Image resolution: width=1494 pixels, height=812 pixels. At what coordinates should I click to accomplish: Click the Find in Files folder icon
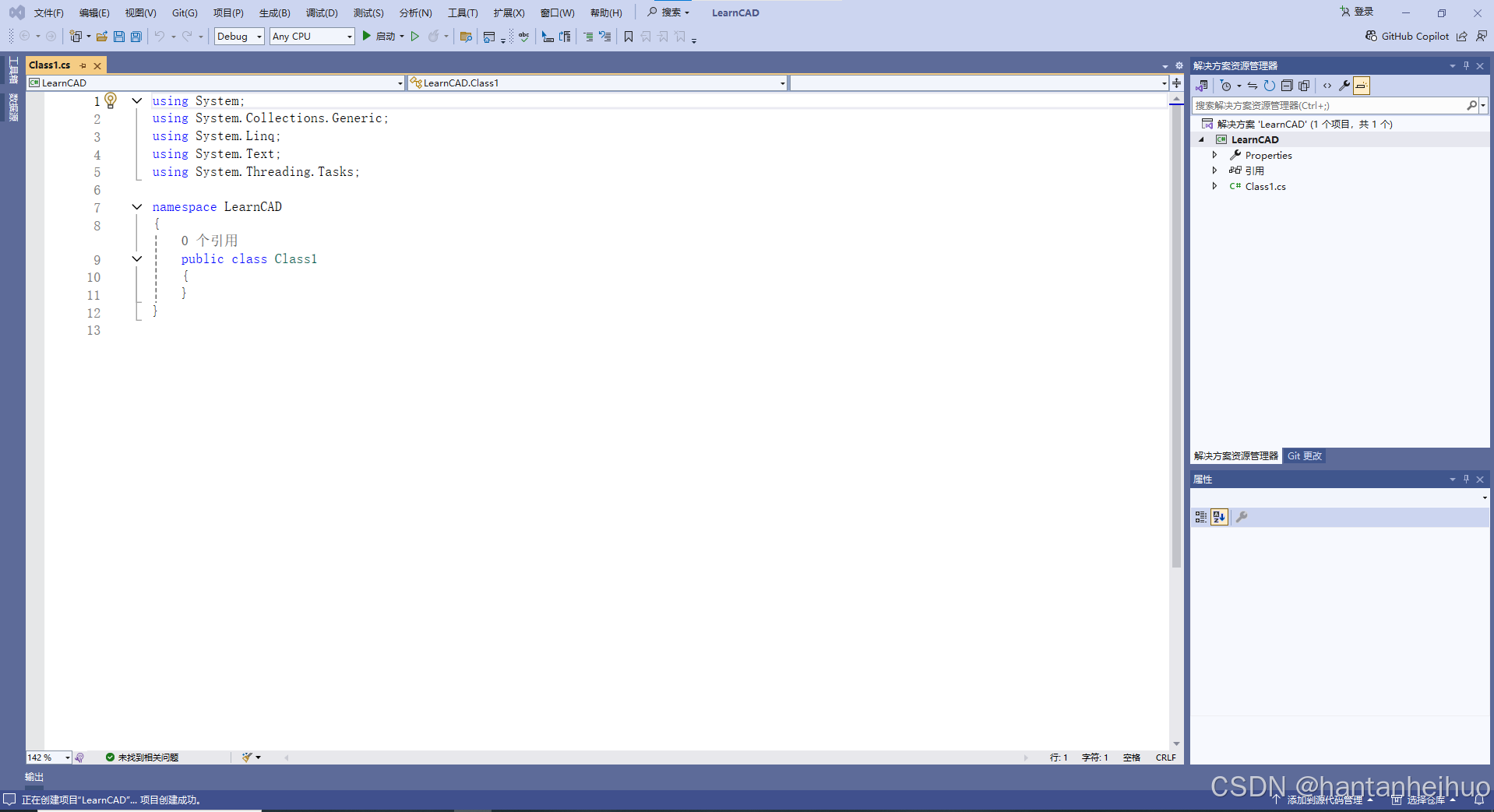[466, 37]
